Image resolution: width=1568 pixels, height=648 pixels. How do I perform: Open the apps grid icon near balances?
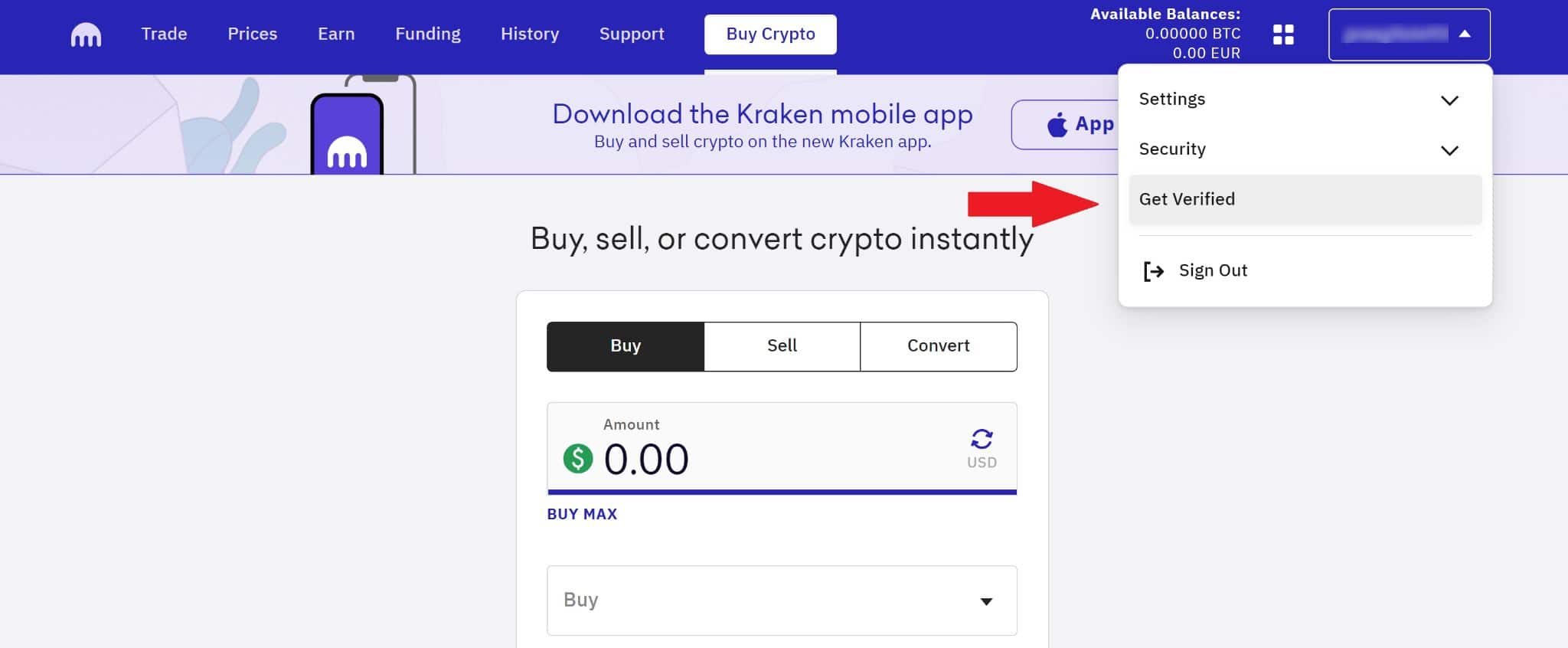[1283, 34]
